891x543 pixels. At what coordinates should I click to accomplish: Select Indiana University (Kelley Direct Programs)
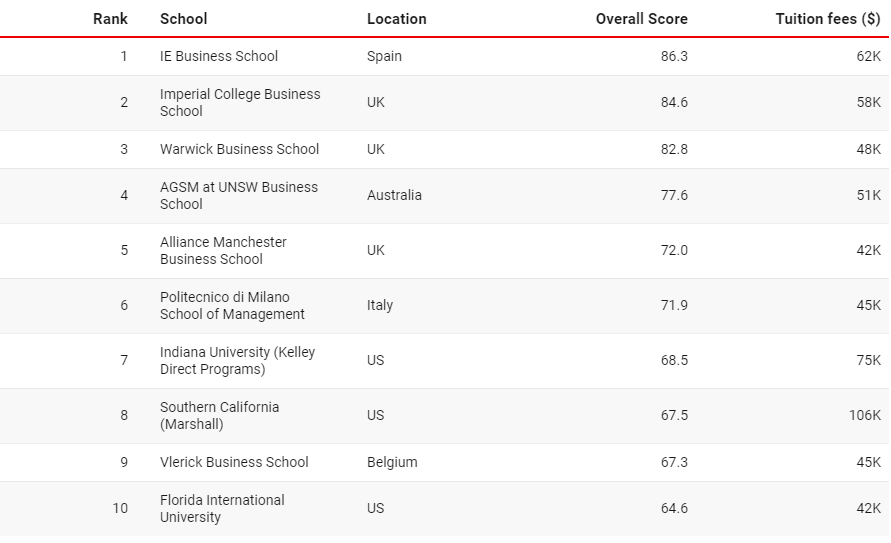tap(238, 361)
